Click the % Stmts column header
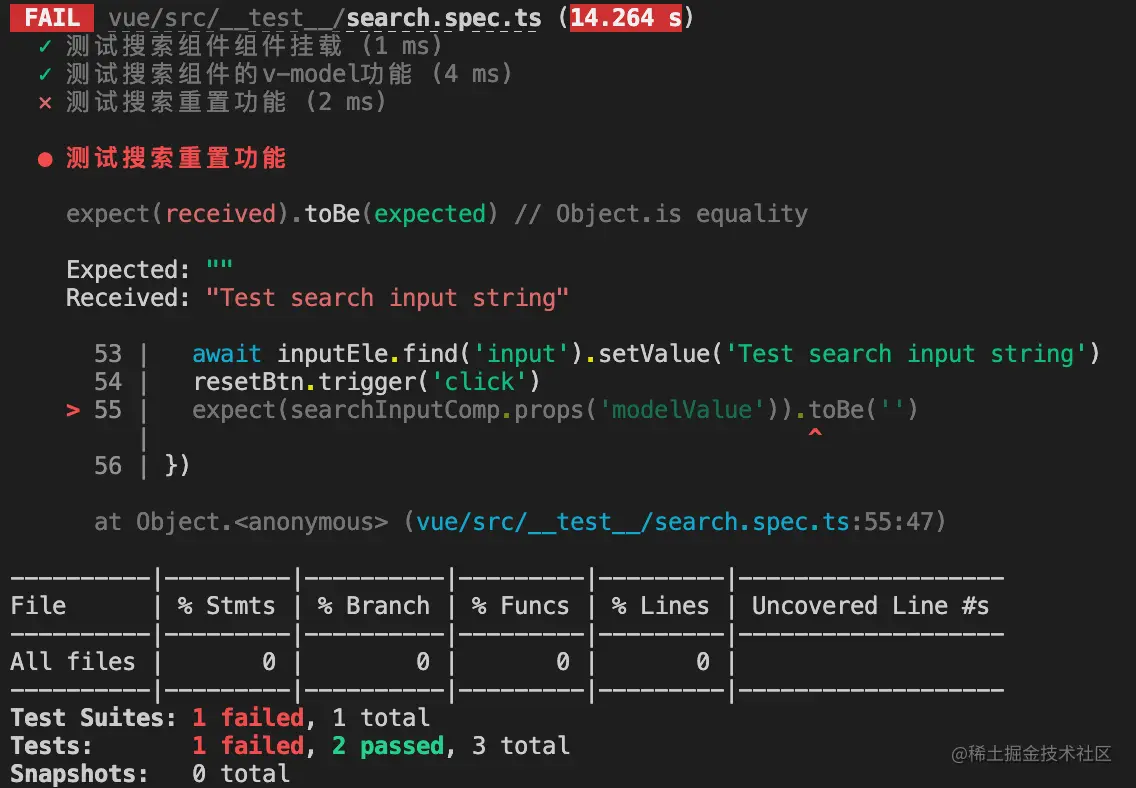1136x788 pixels. tap(227, 605)
